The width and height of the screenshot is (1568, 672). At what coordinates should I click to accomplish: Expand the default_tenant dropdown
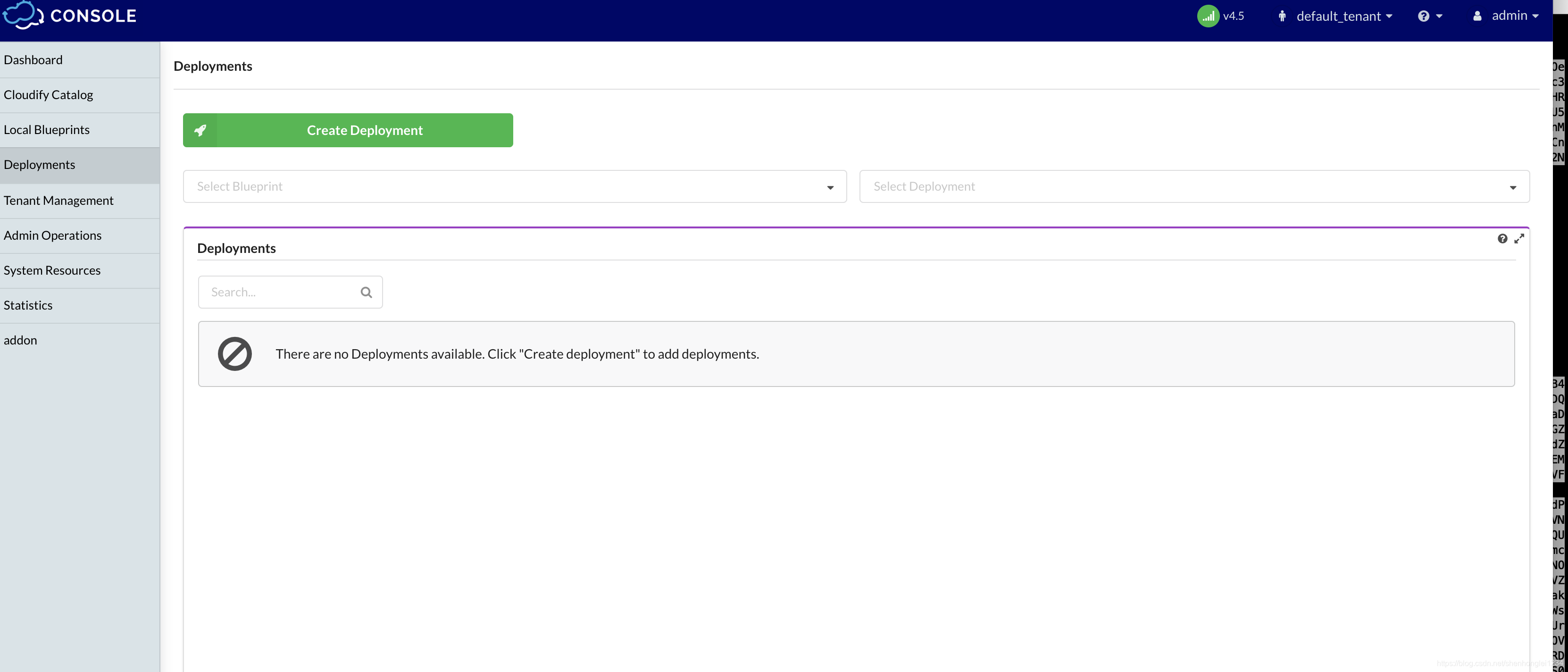[x=1344, y=17]
